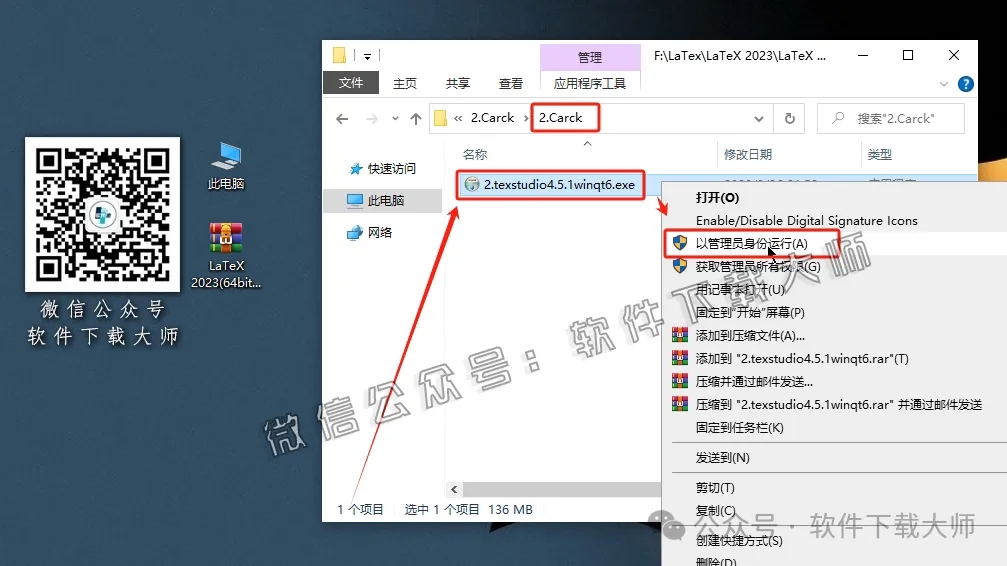Click the search box for 2.Carck
This screenshot has width=1007, height=566.
[891, 118]
